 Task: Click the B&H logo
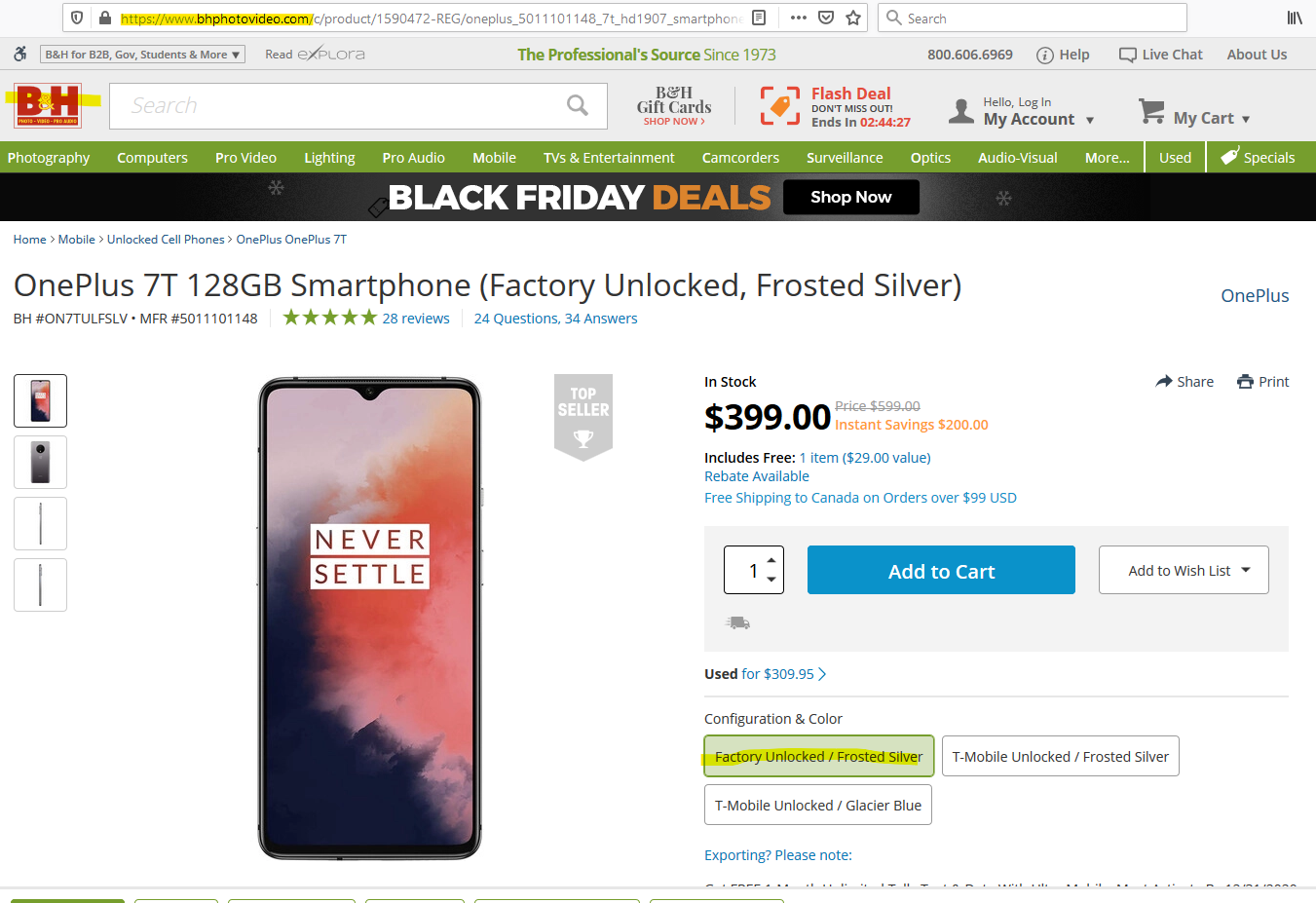pos(47,105)
